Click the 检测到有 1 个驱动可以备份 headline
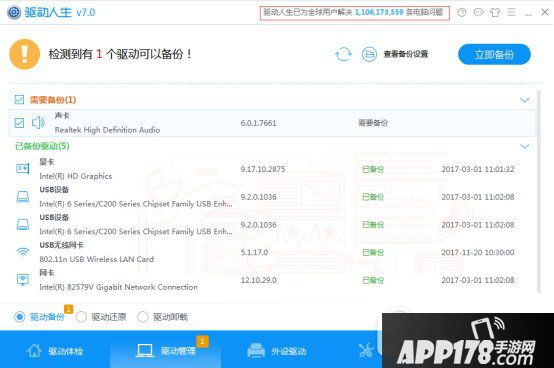 click(120, 54)
